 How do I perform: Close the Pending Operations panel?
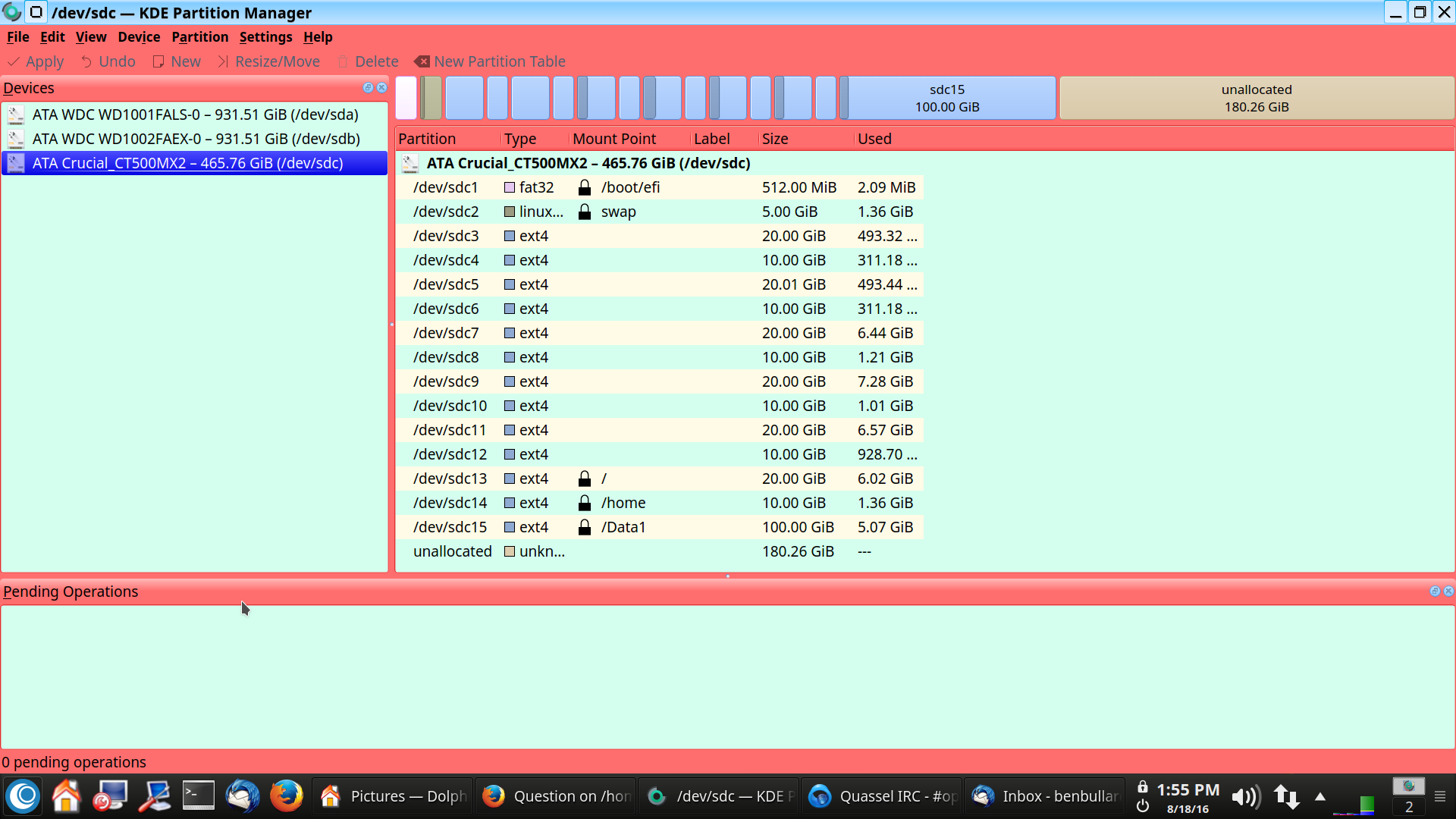(x=1448, y=591)
